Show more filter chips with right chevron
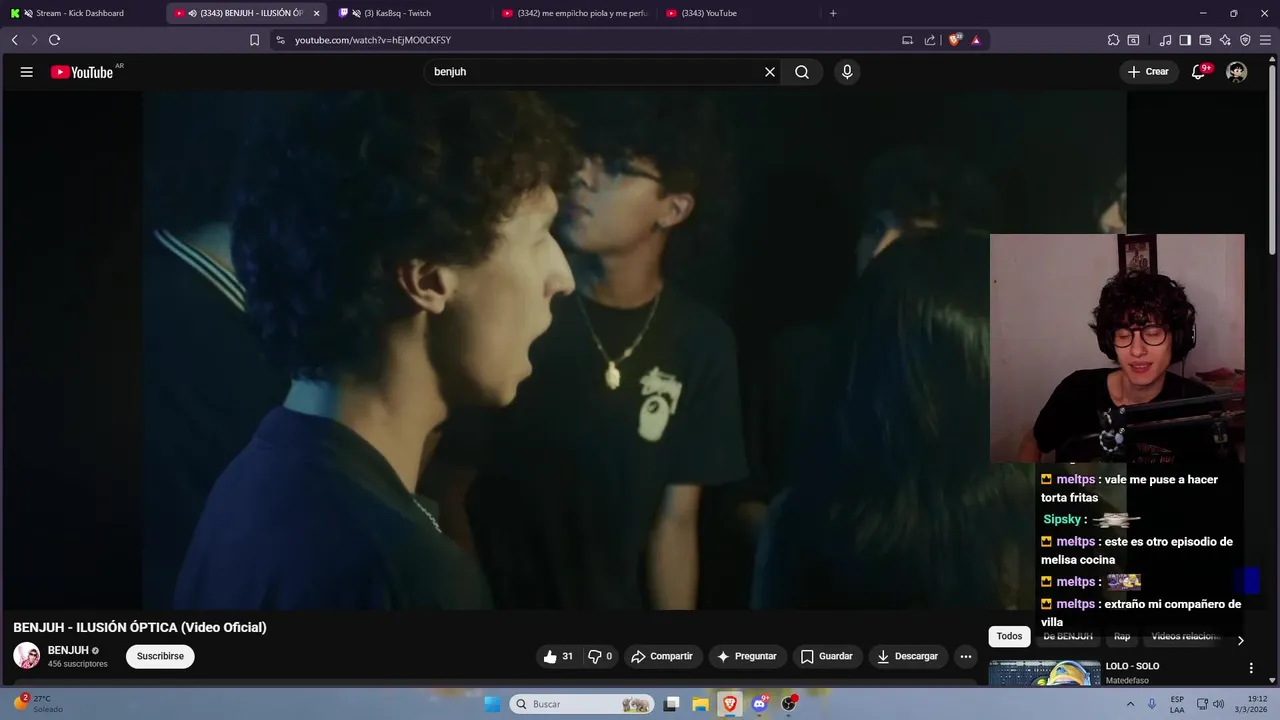The height and width of the screenshot is (720, 1280). click(1240, 640)
